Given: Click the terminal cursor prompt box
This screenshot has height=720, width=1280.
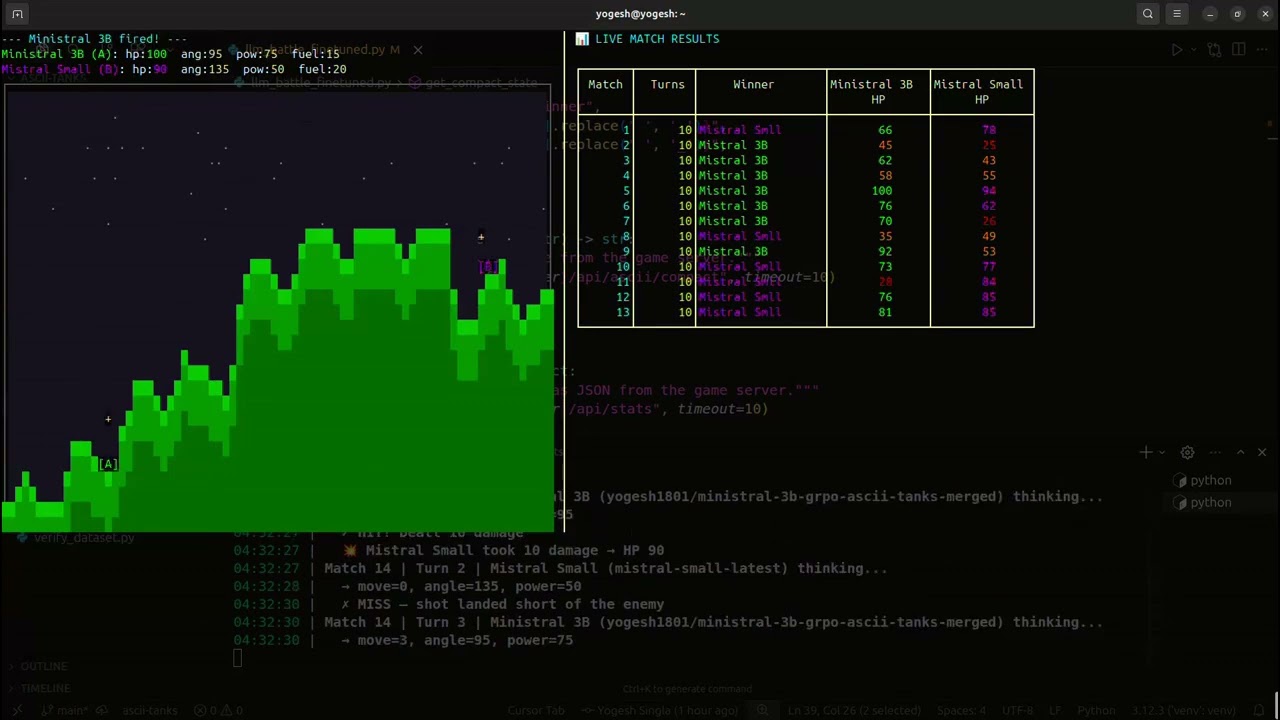Looking at the screenshot, I should pos(237,658).
